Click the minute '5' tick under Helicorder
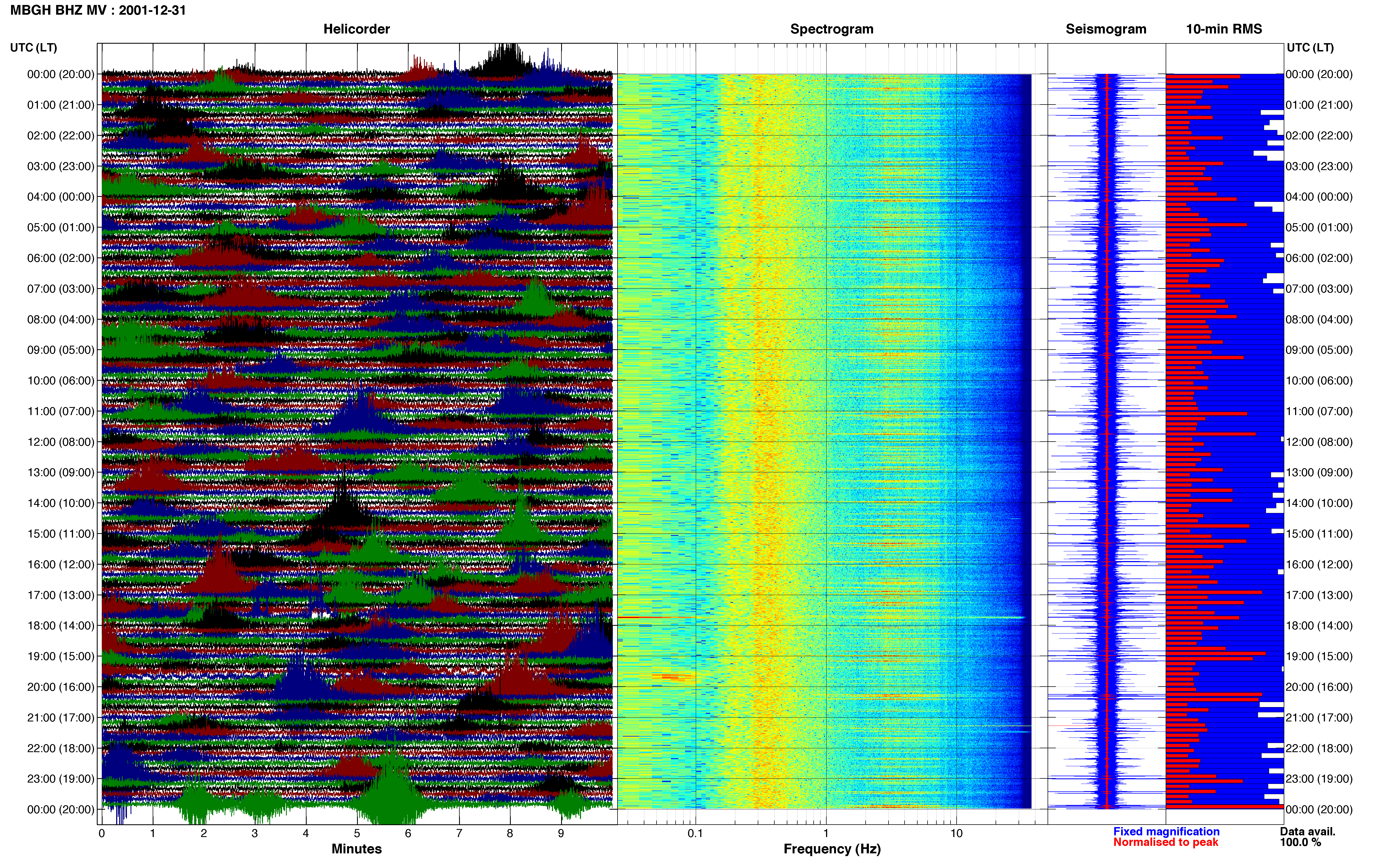 click(357, 833)
